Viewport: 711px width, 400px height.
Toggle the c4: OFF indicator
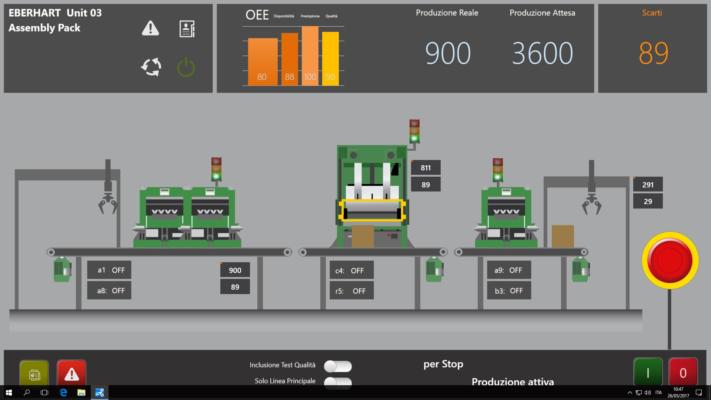tap(351, 270)
